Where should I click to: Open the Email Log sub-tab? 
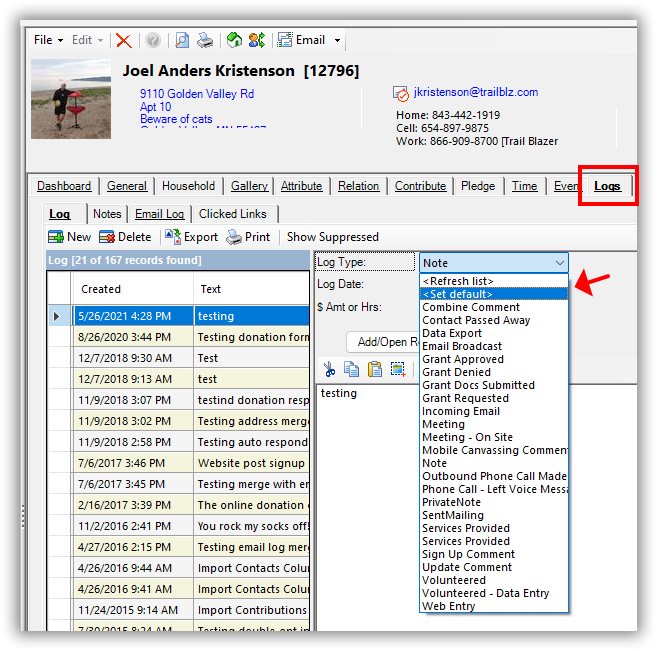[160, 214]
